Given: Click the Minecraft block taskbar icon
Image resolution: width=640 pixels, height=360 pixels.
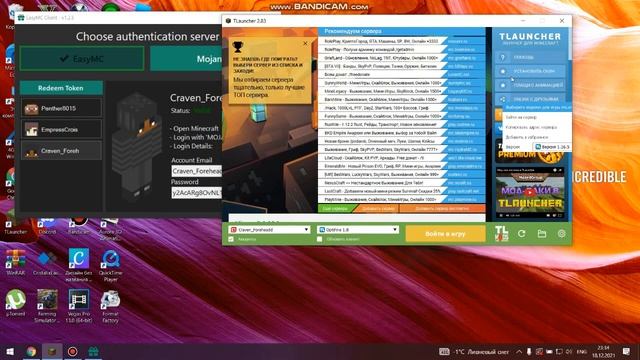Looking at the screenshot, I should (52, 351).
